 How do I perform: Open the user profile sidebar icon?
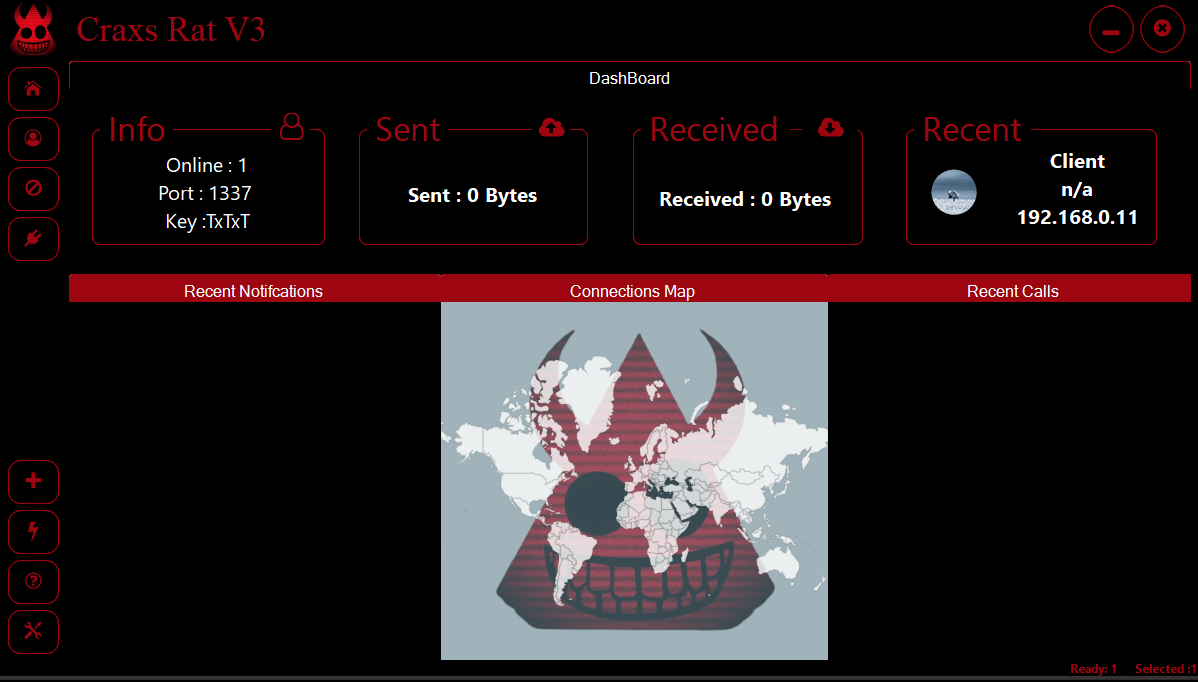pos(33,138)
